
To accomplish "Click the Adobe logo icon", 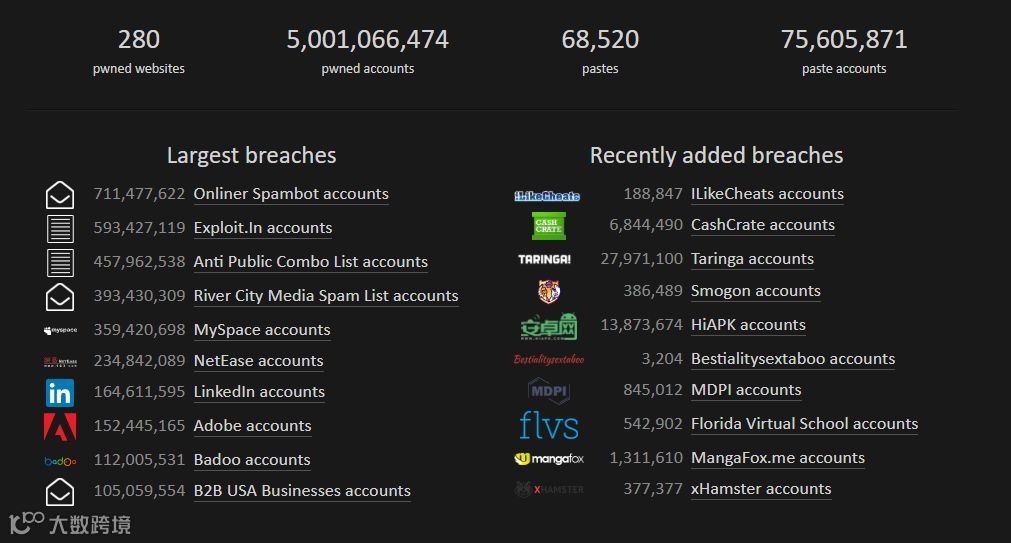I will (60, 427).
